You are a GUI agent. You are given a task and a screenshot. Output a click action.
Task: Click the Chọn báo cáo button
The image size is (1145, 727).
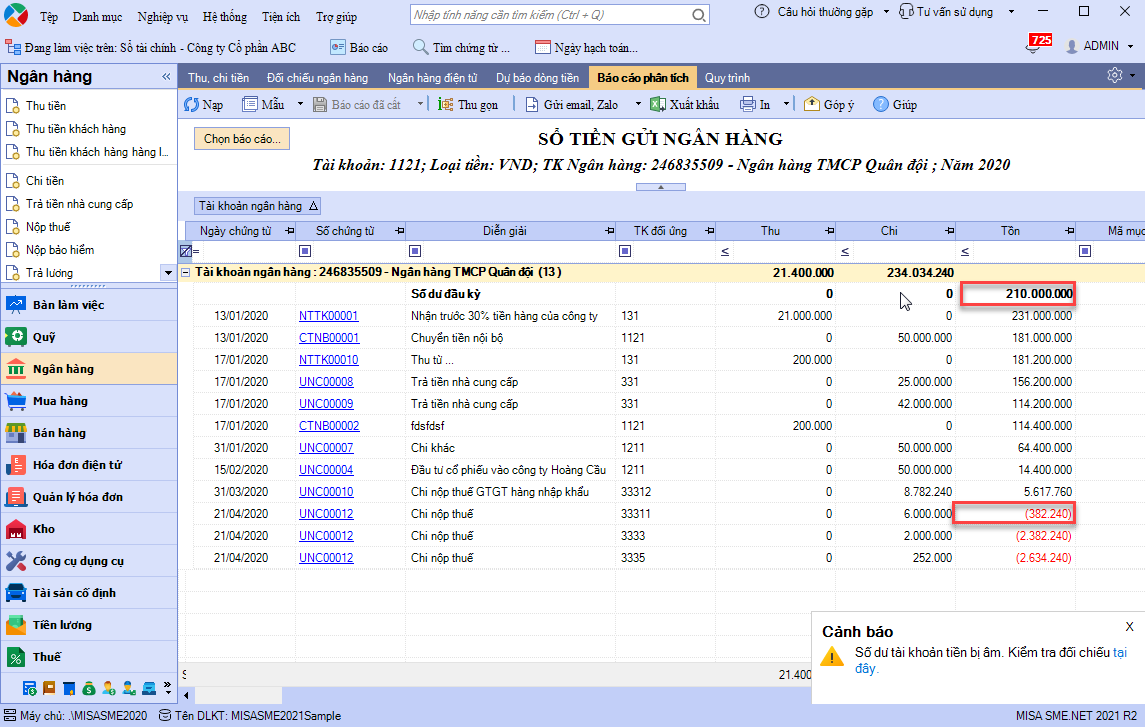(x=243, y=139)
